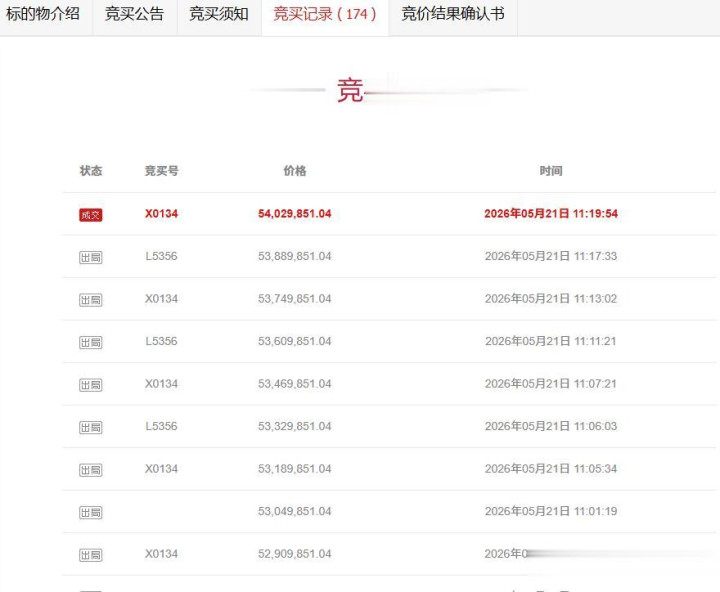Open the 标的物介绍 tab

click(43, 14)
